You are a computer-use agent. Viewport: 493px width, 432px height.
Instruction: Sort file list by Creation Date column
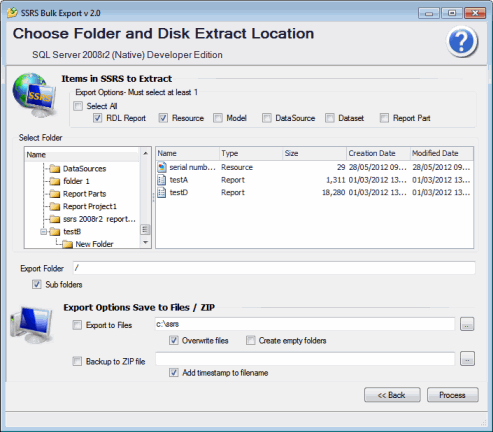(x=378, y=153)
